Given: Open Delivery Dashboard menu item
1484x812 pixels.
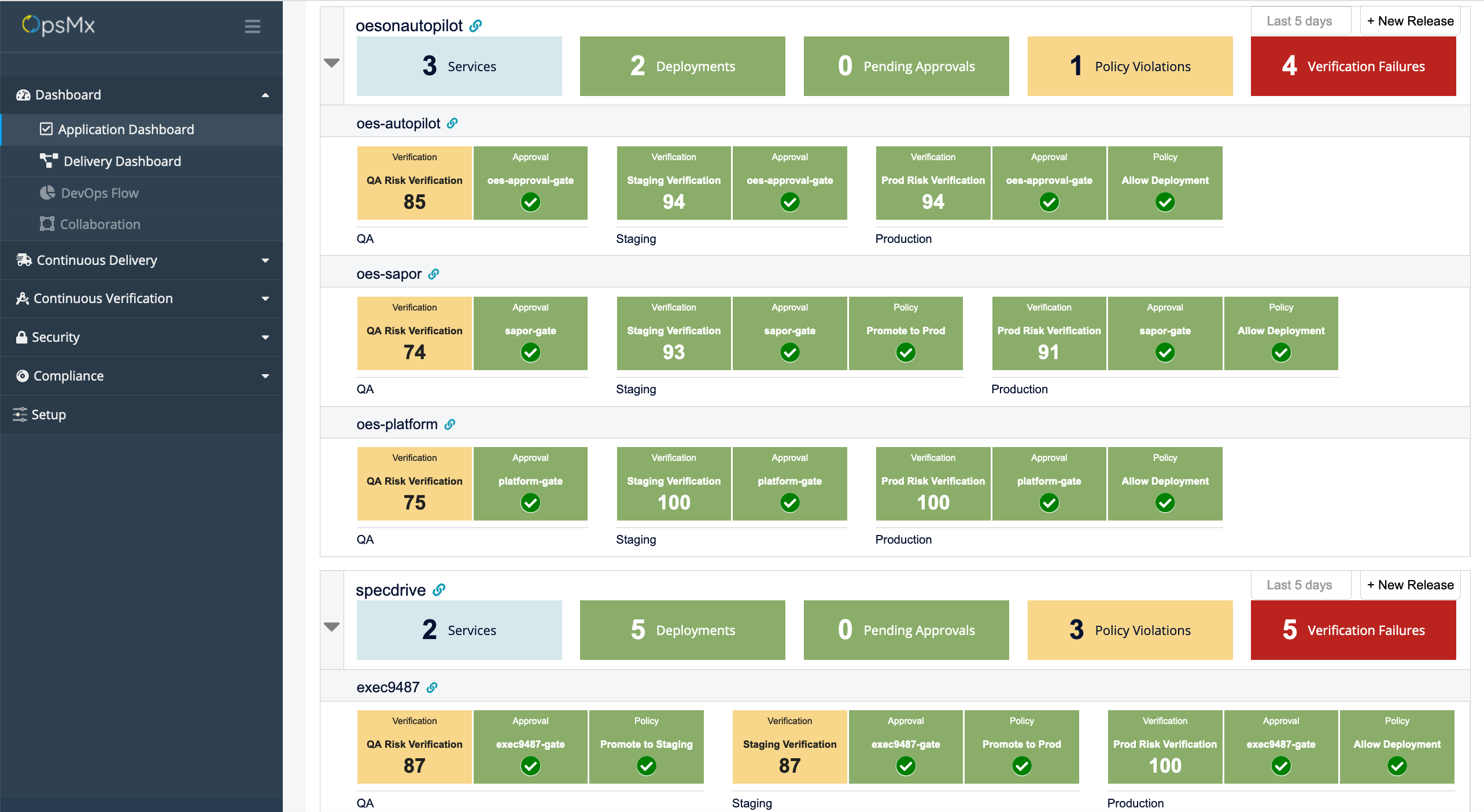Looking at the screenshot, I should click(x=122, y=161).
